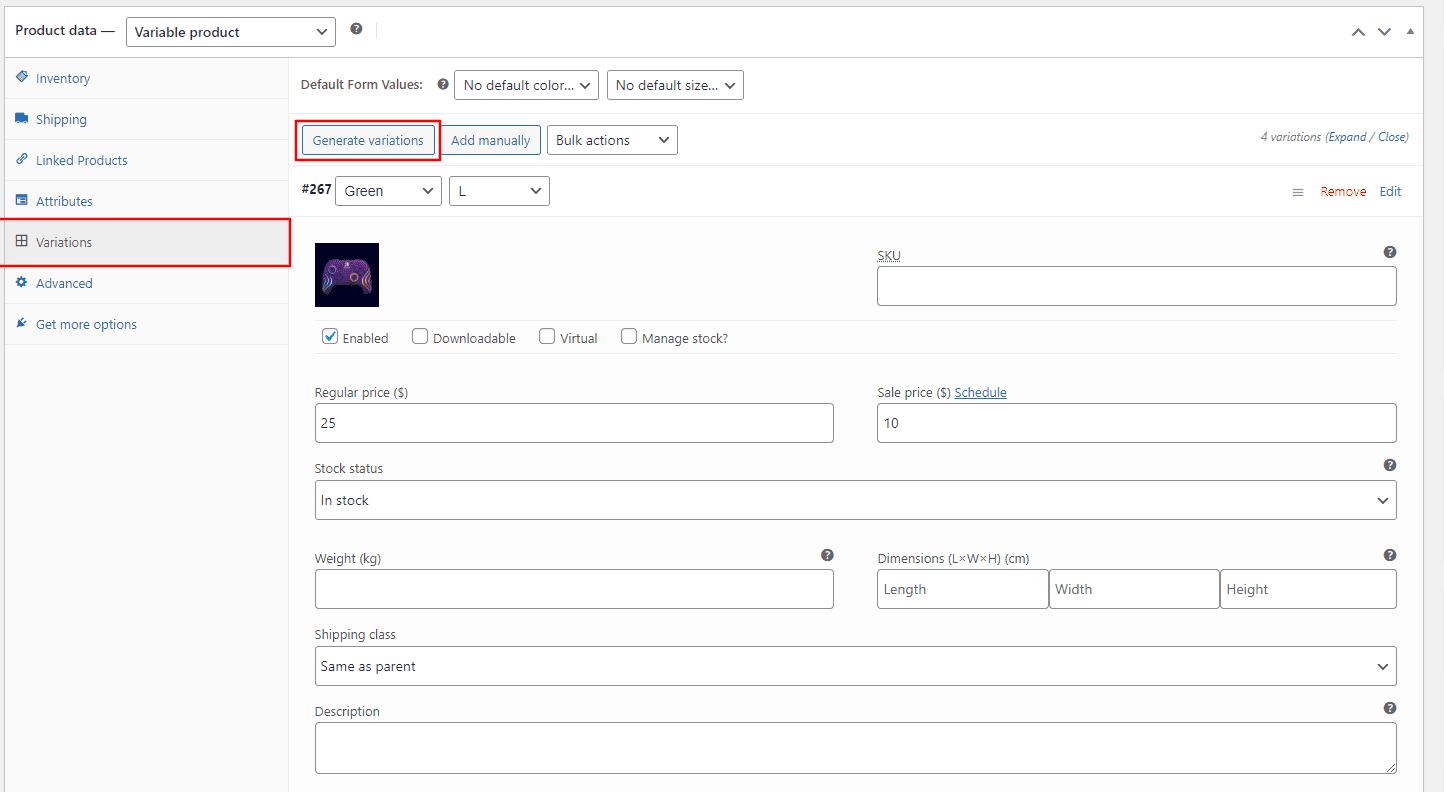The height and width of the screenshot is (792, 1444).
Task: Click the Dimensions help tooltip icon
Action: tap(1389, 555)
